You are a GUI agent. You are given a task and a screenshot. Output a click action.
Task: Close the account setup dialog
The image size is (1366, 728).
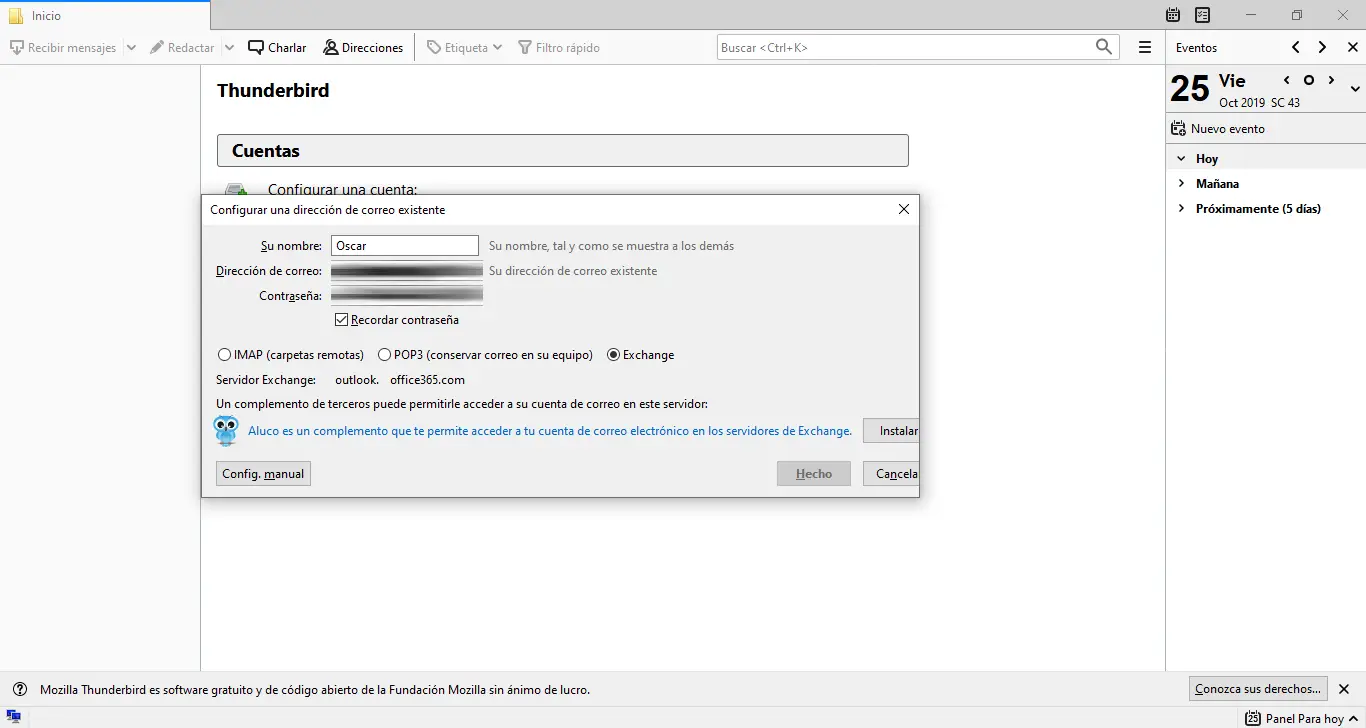point(904,210)
